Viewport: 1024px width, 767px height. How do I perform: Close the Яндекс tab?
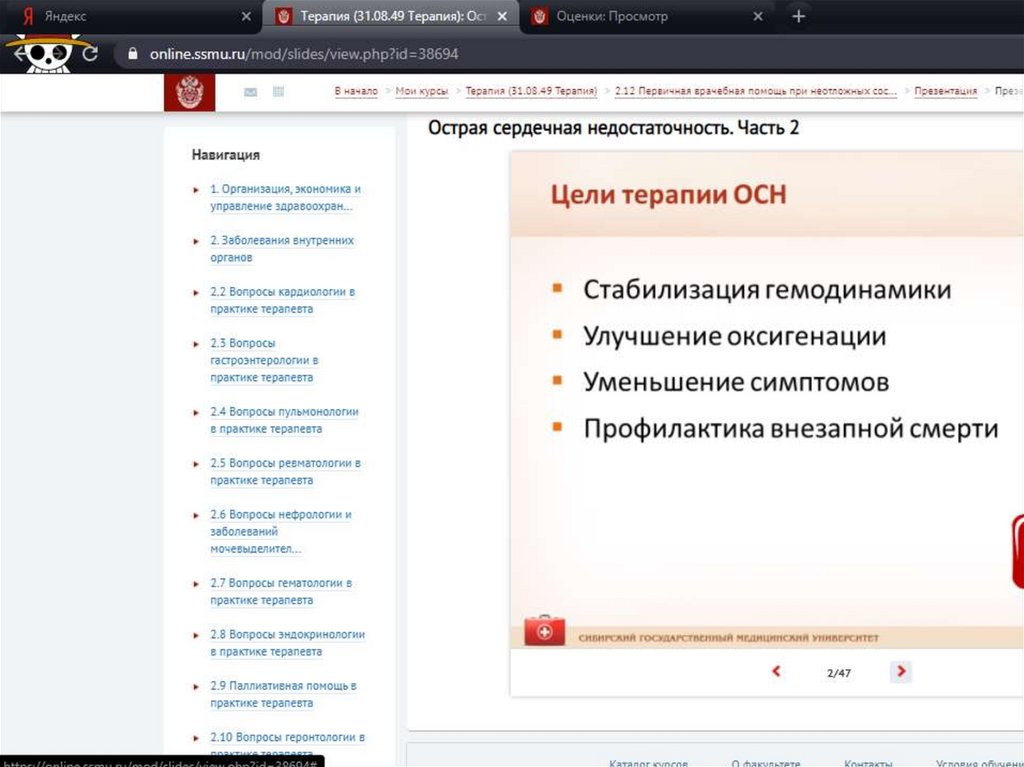click(246, 16)
